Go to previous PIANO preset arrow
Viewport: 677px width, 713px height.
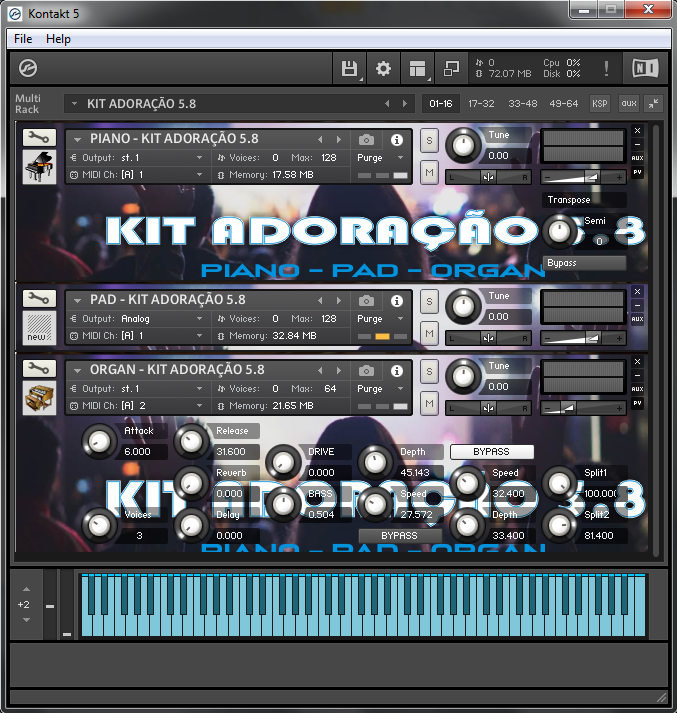(320, 140)
